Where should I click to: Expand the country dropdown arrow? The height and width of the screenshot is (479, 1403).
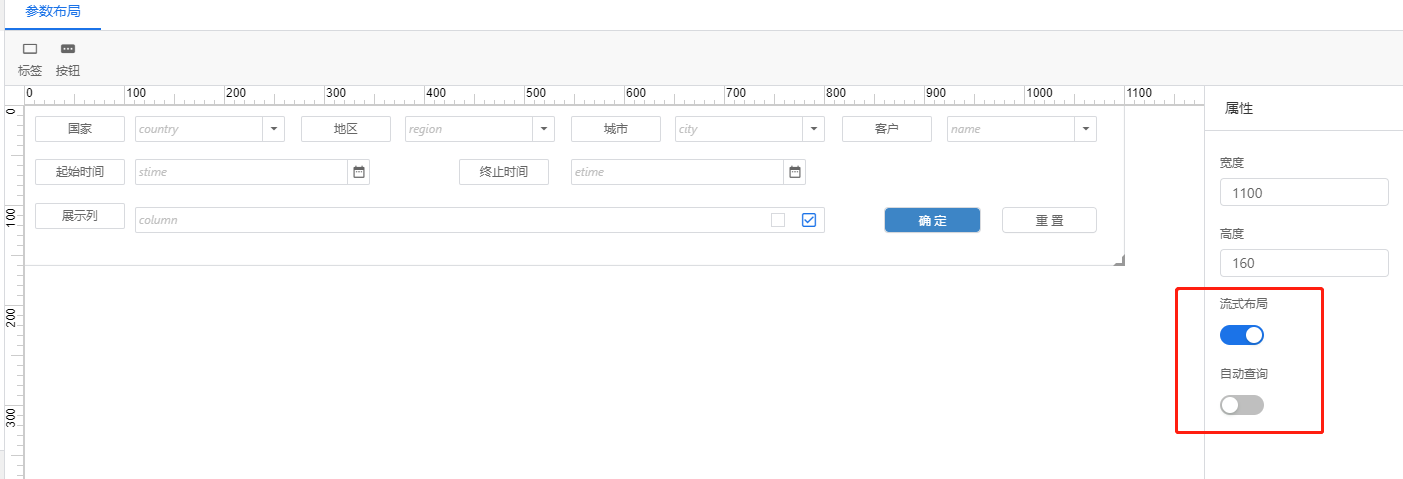[x=274, y=129]
